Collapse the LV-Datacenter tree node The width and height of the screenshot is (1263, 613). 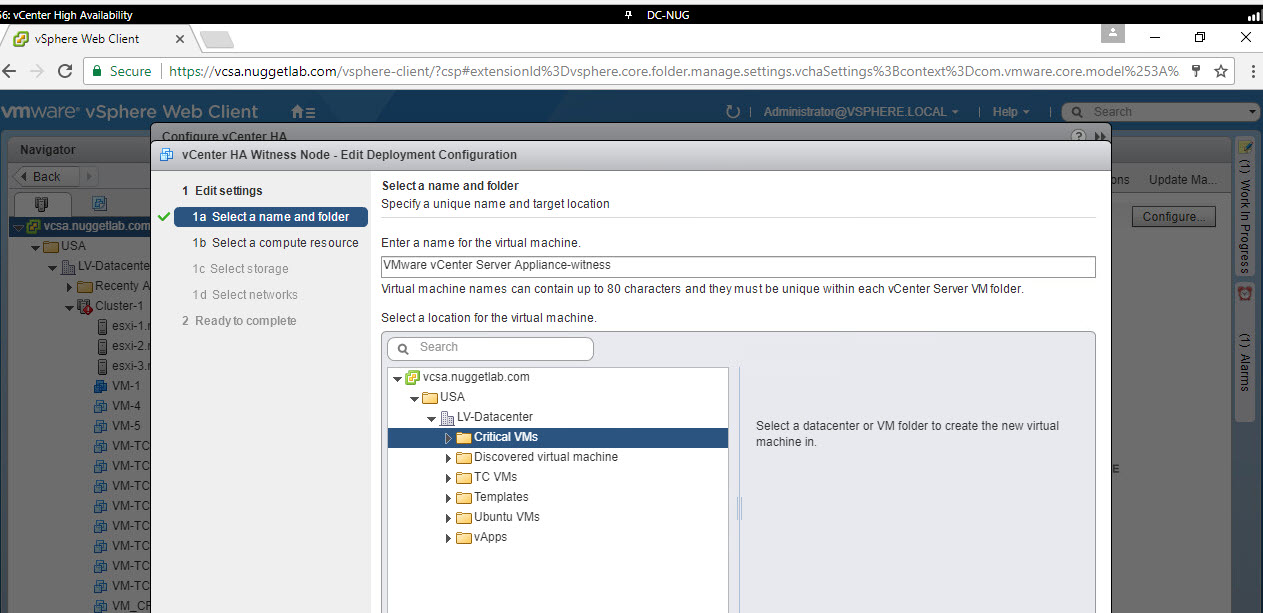click(431, 418)
